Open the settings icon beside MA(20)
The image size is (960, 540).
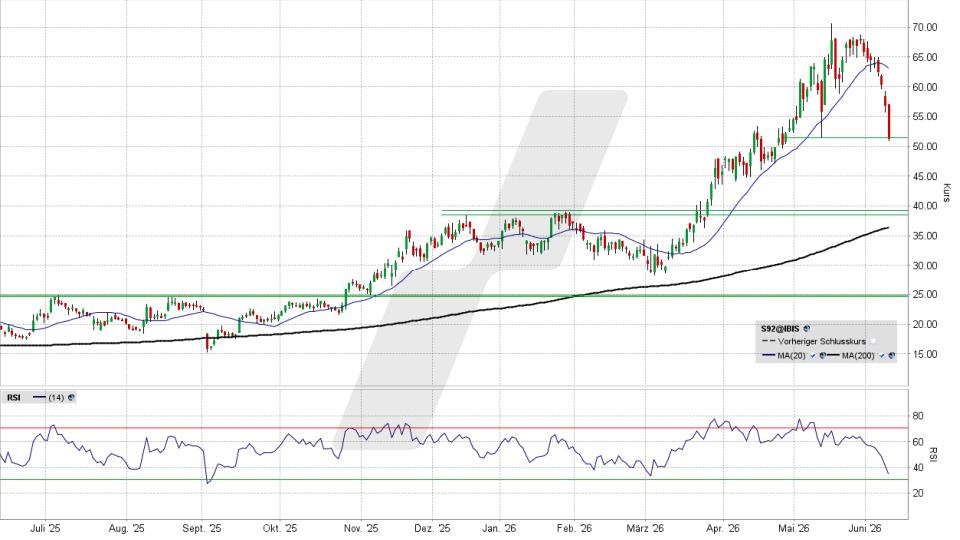[x=822, y=356]
